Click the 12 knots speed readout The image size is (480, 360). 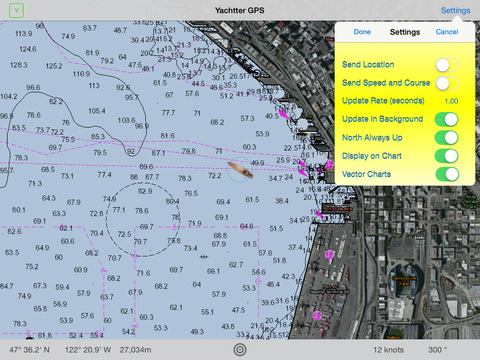(388, 350)
